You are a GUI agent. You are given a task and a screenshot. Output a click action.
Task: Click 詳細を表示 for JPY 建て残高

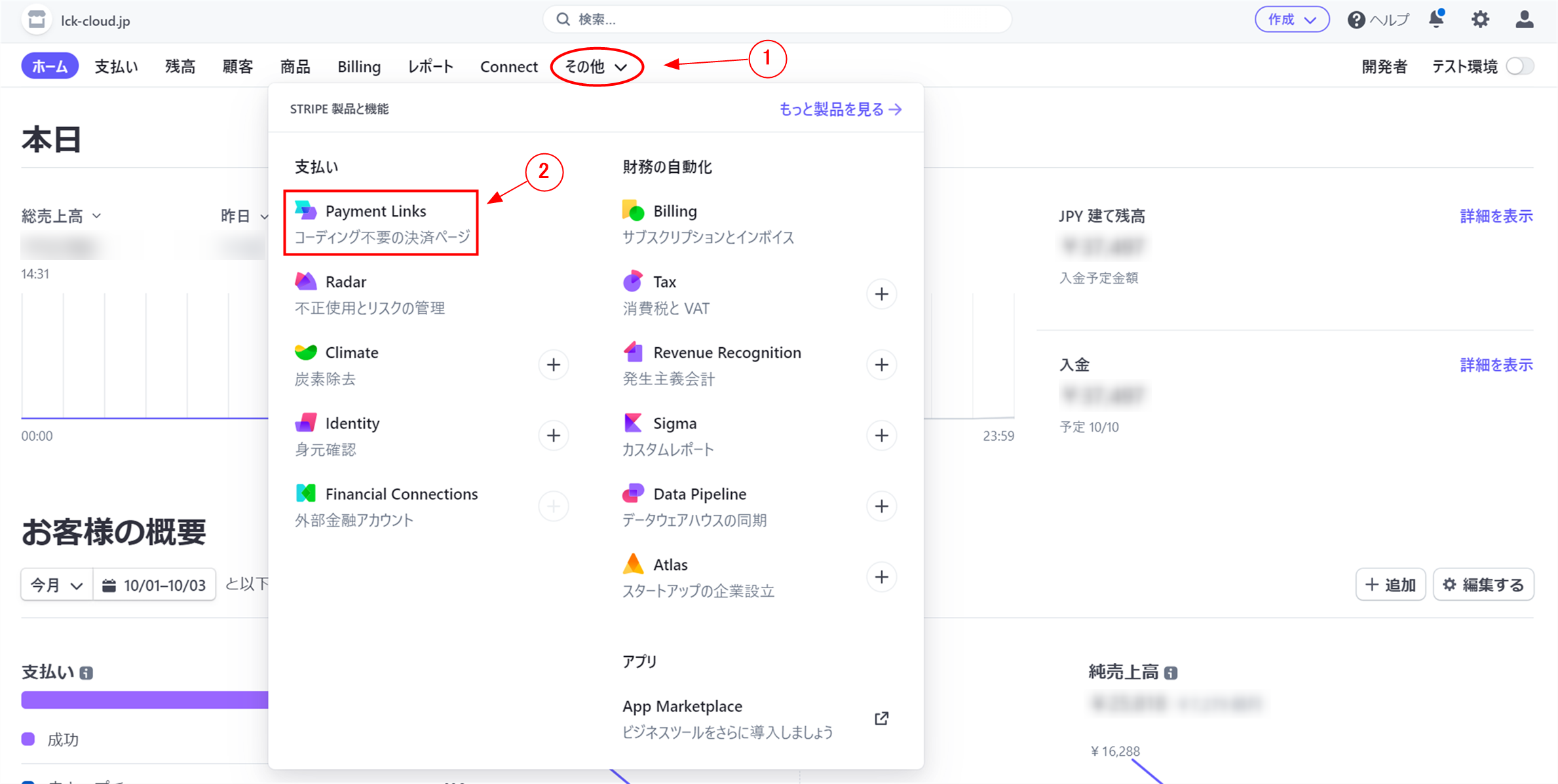pos(1496,216)
